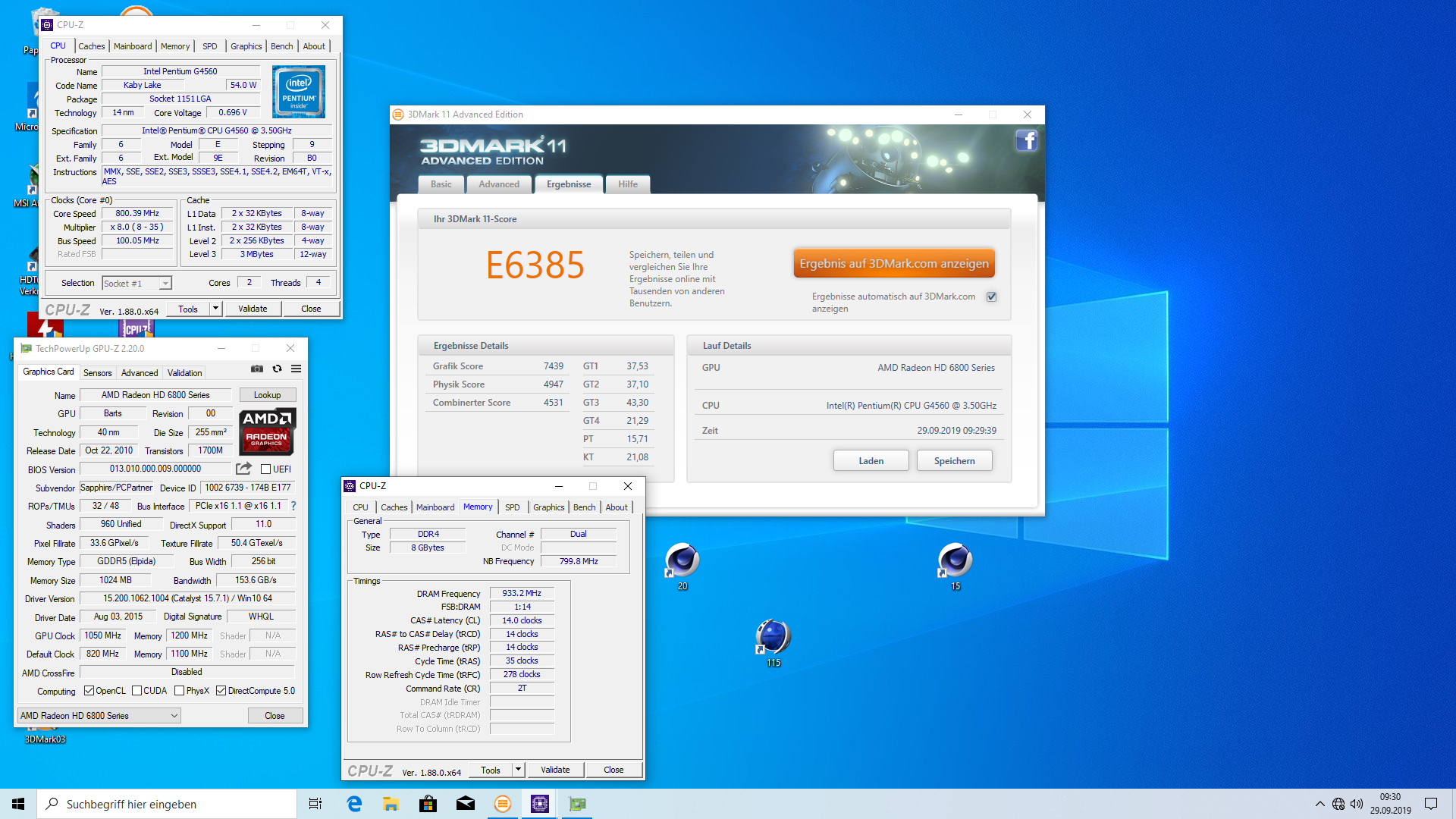
Task: Click the volume speaker tray icon
Action: point(1357,804)
